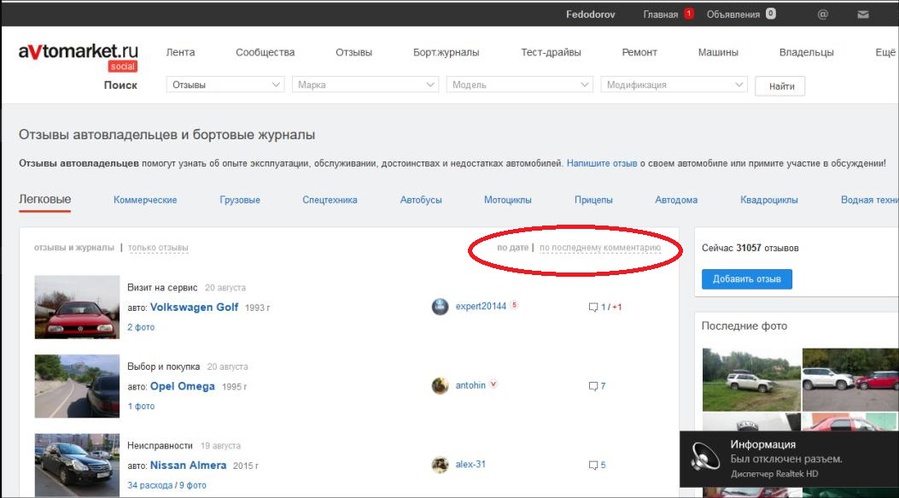The width and height of the screenshot is (899, 498).
Task: Expand the Марка dropdown
Action: coord(365,85)
